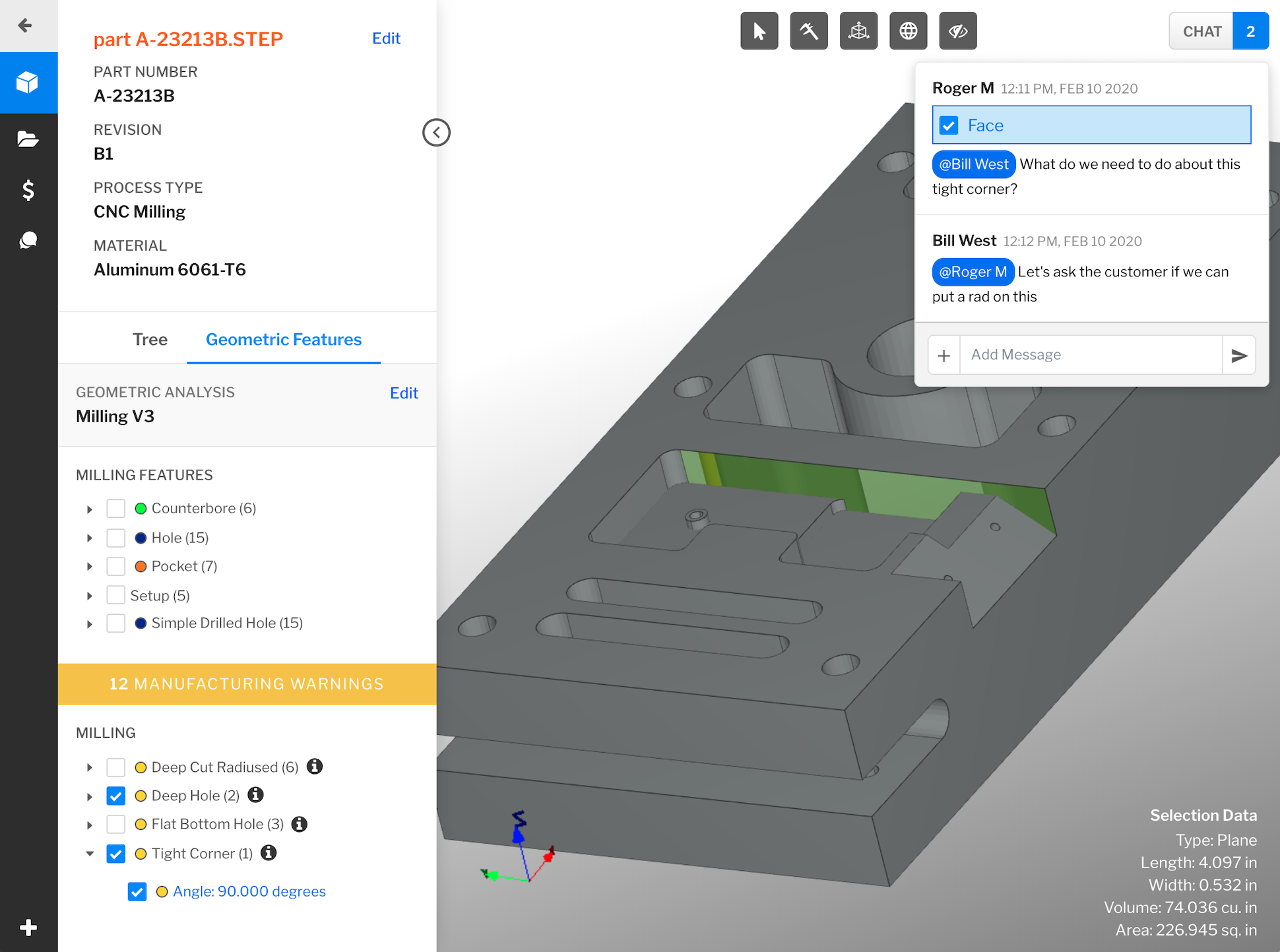Select the 3D part cube sidebar icon

tap(28, 82)
